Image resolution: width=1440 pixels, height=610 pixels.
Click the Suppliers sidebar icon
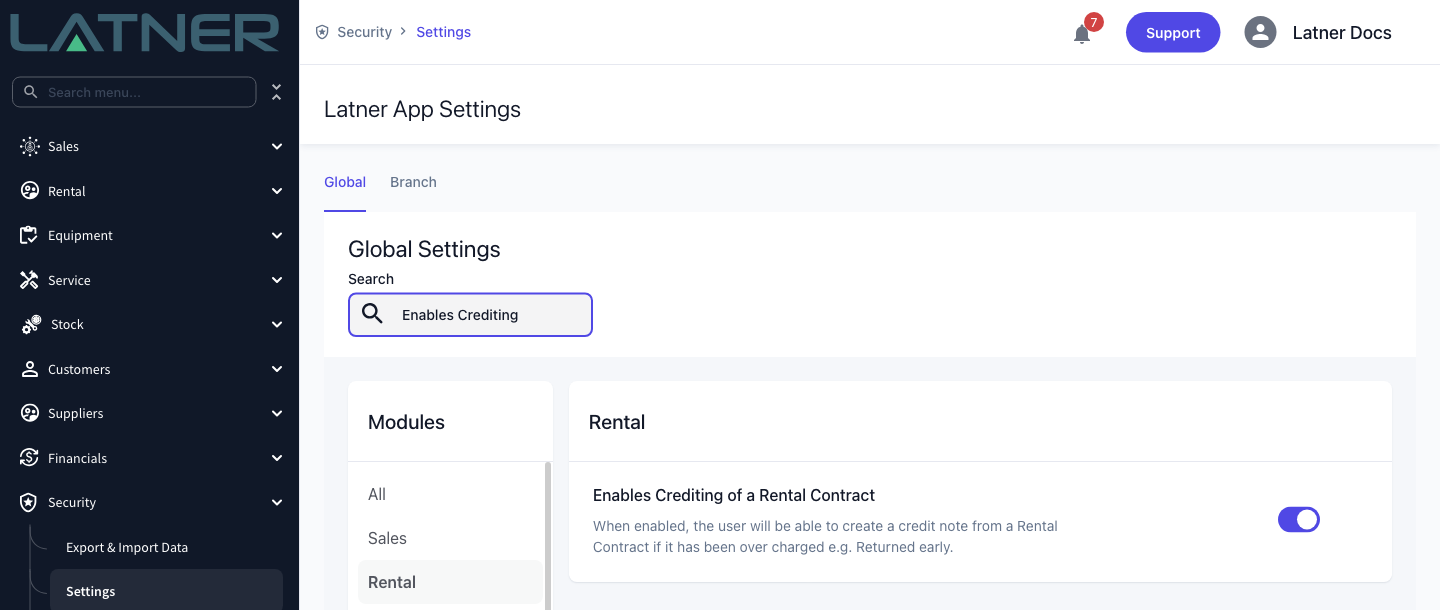click(x=30, y=413)
